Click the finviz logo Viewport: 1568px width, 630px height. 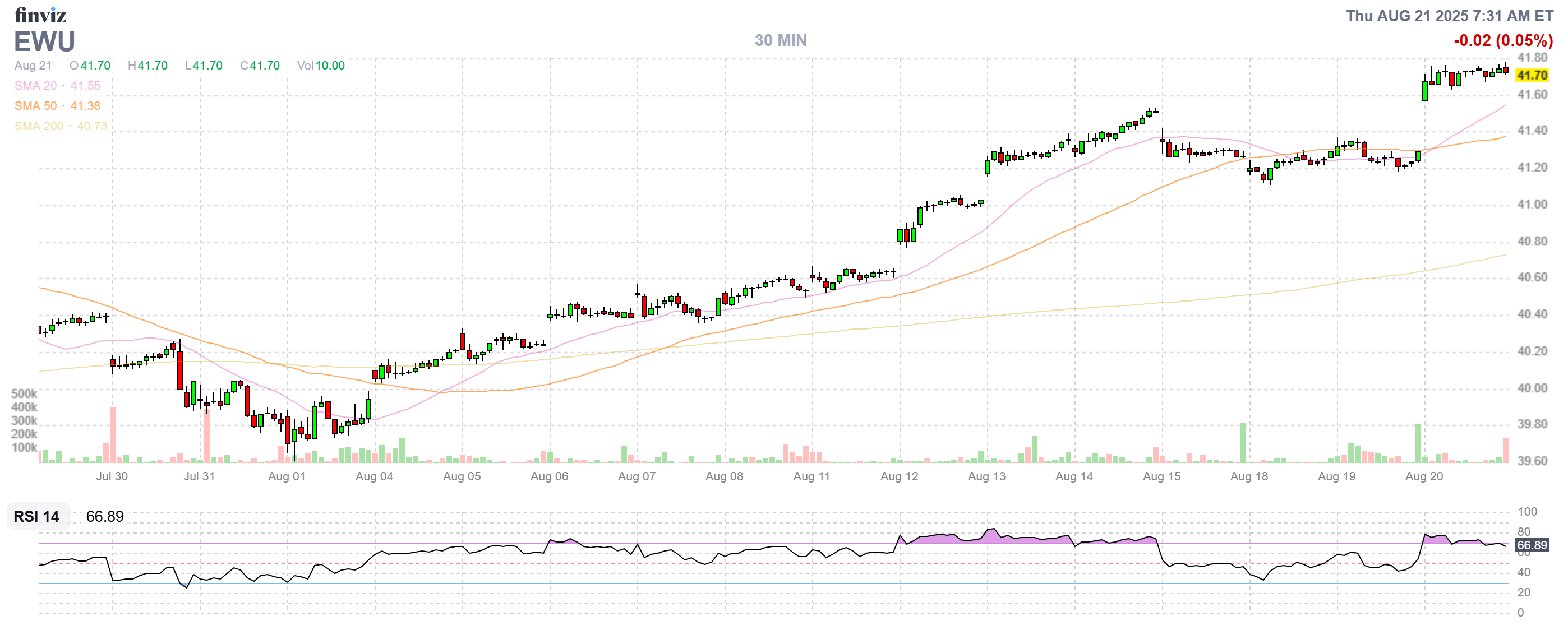(x=40, y=14)
